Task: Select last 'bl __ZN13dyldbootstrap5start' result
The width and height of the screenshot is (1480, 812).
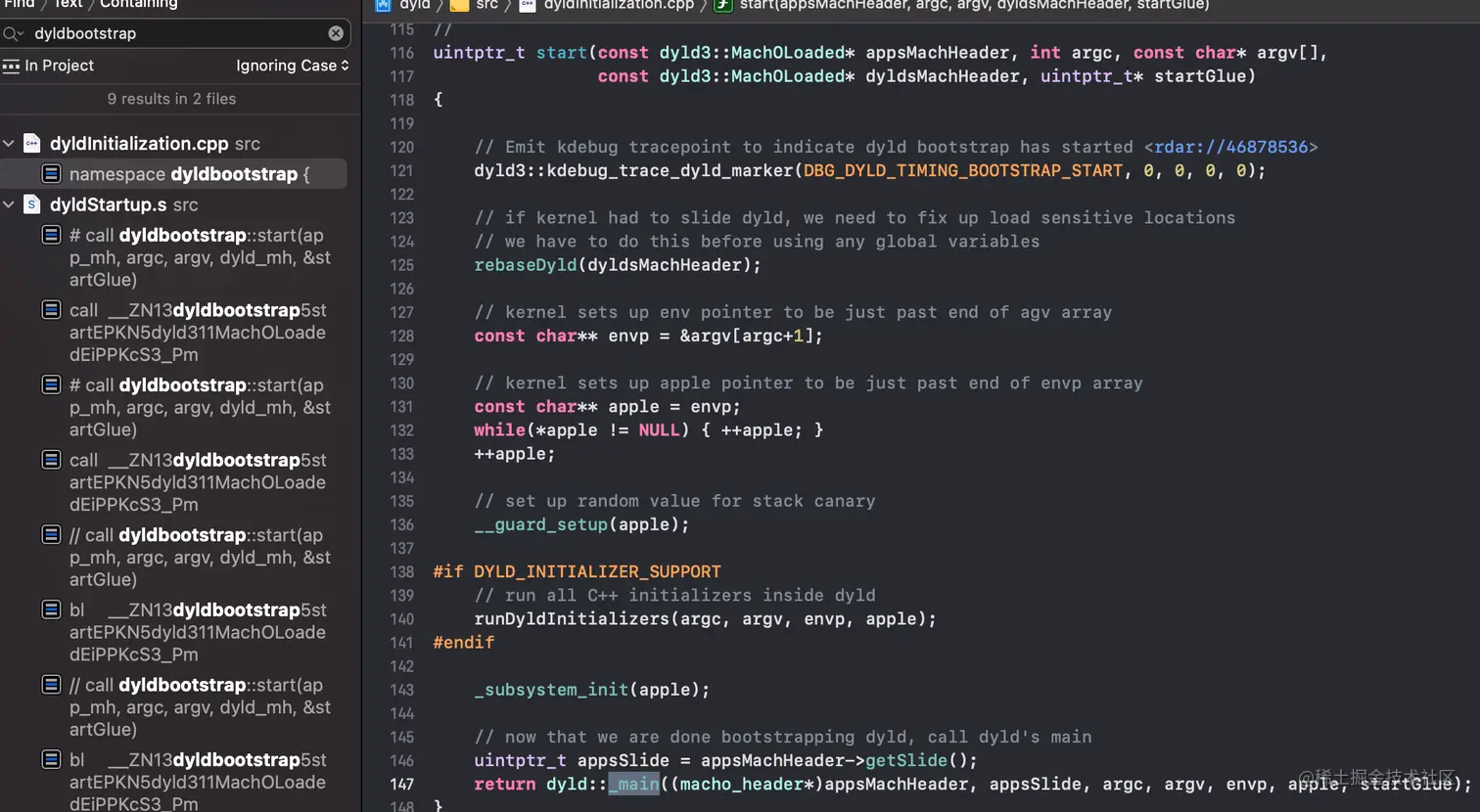Action: 198,782
